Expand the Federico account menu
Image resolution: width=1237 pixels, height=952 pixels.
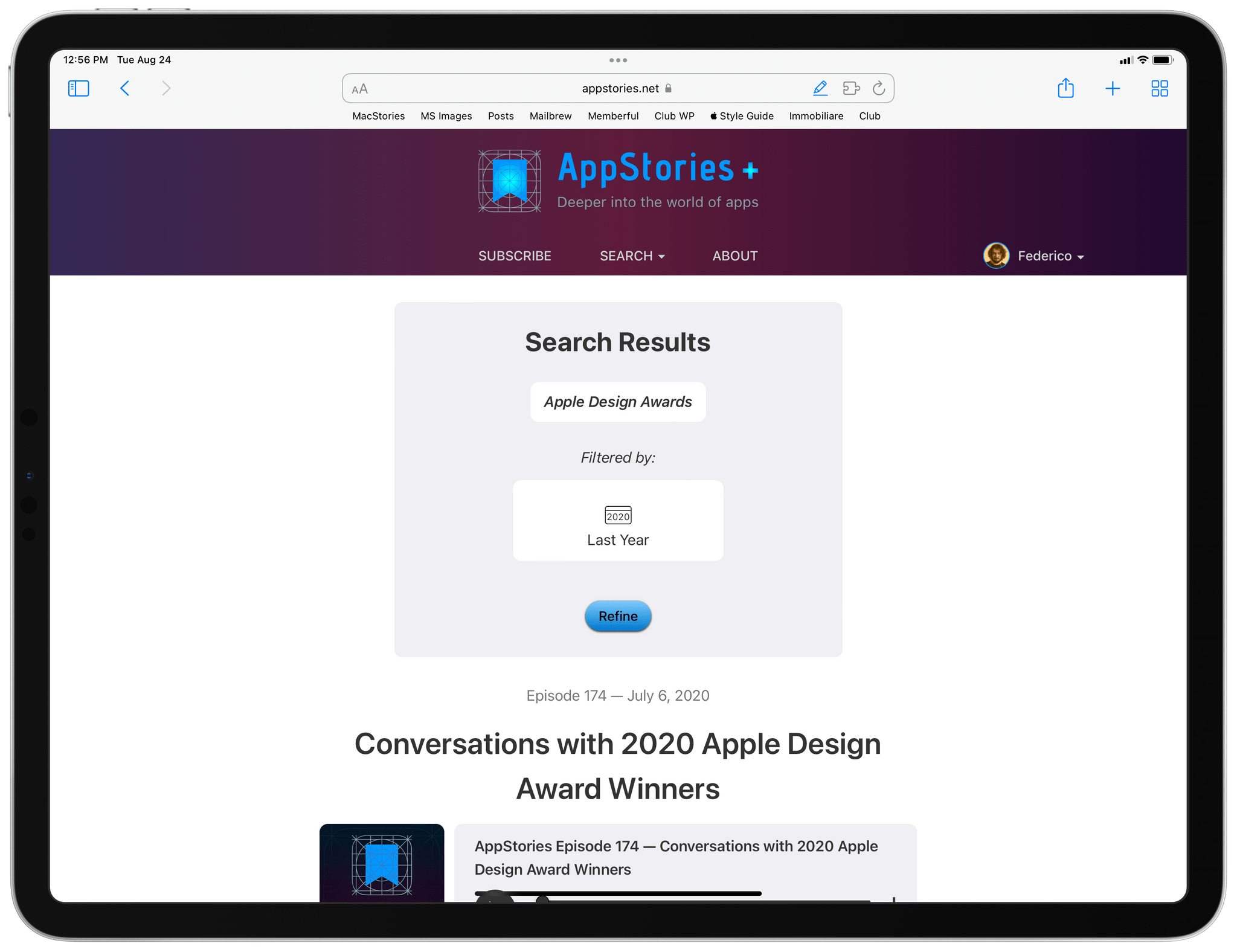(x=1050, y=256)
